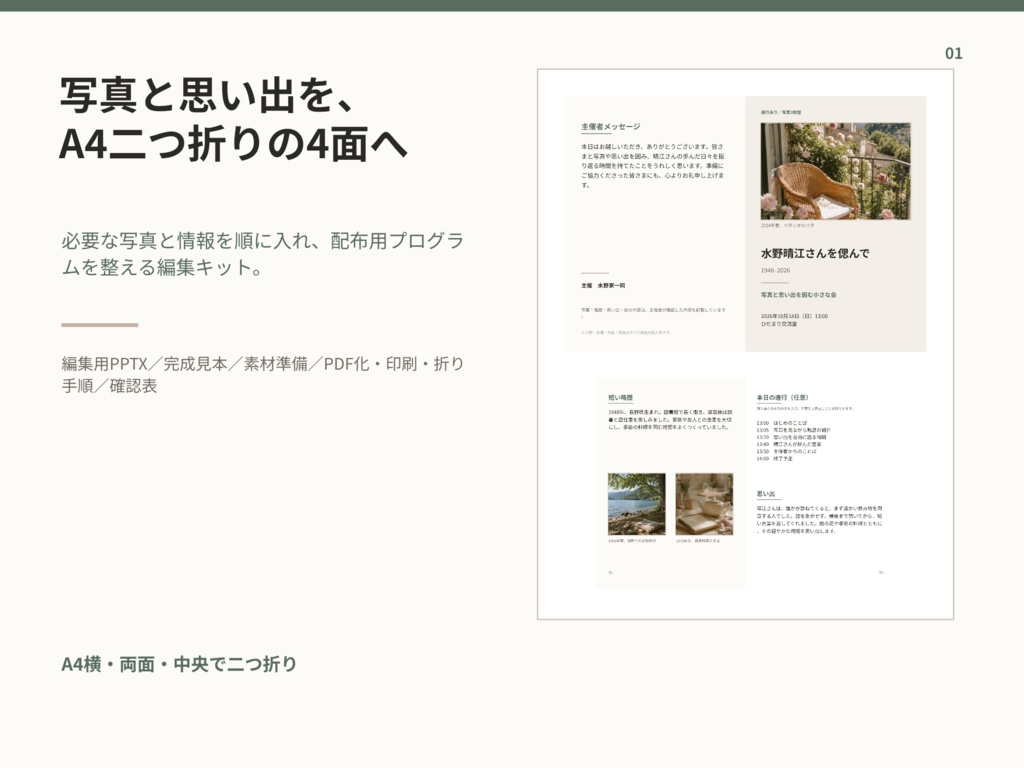The image size is (1024, 768).
Task: Click the organizer line 主催 水野家一同
Action: (x=603, y=285)
